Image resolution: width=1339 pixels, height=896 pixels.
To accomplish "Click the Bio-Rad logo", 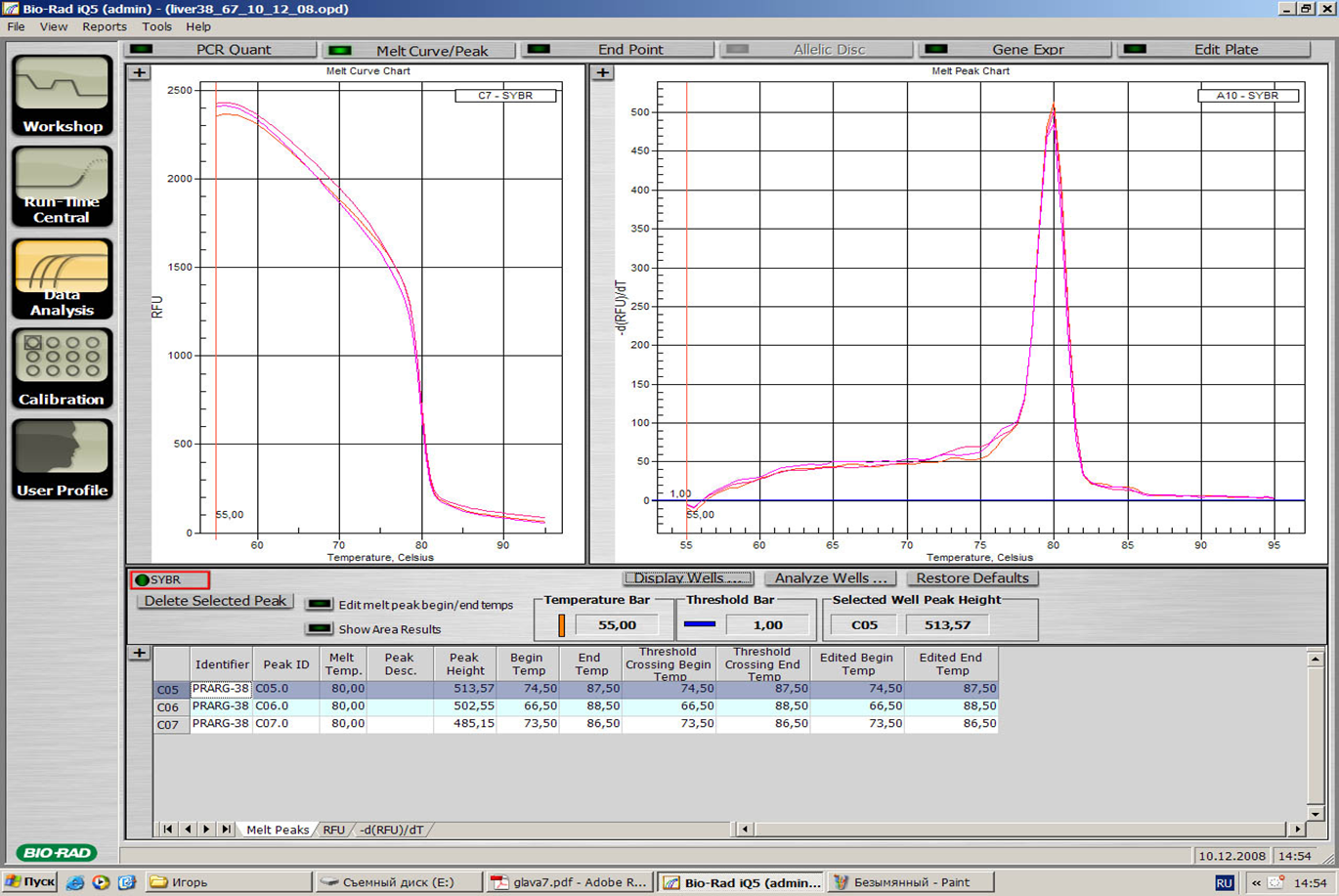I will point(57,853).
